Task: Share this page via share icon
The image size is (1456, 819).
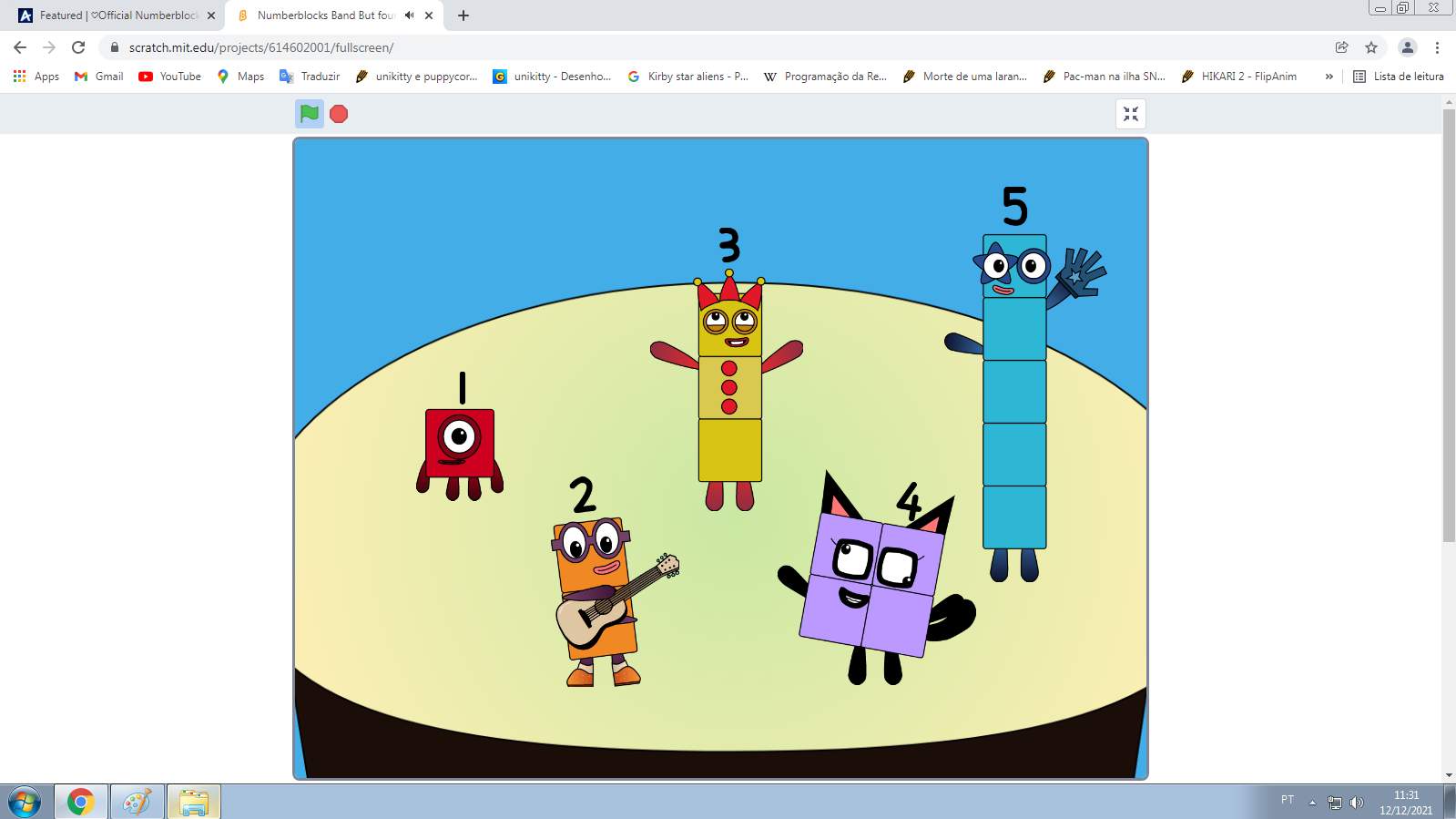Action: (1341, 47)
